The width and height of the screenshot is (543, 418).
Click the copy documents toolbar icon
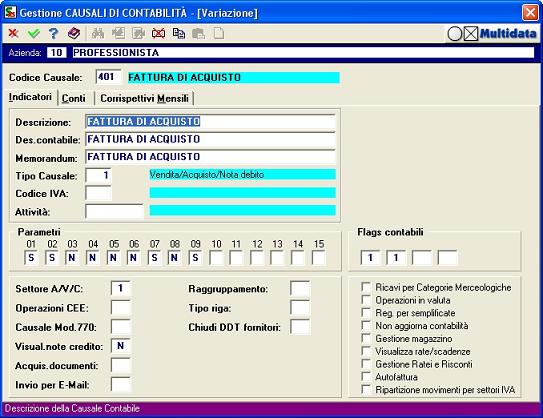179,33
